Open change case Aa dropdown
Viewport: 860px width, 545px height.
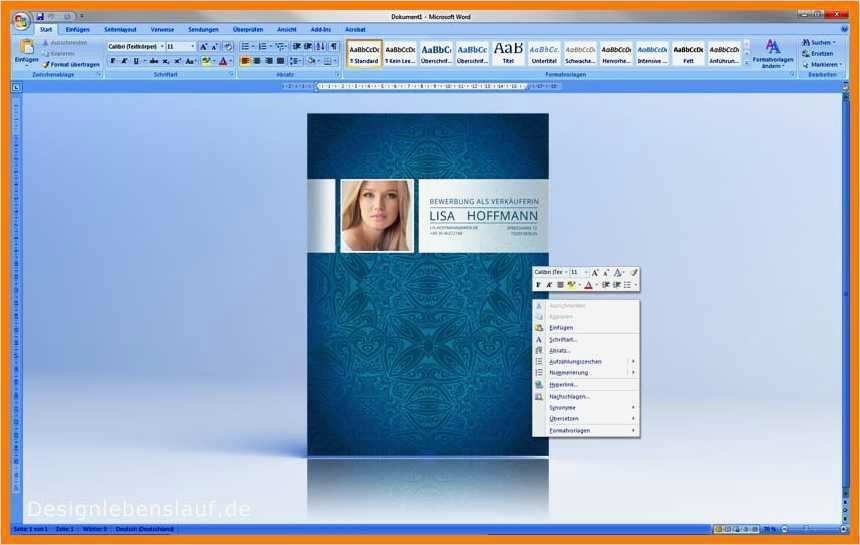(x=190, y=61)
